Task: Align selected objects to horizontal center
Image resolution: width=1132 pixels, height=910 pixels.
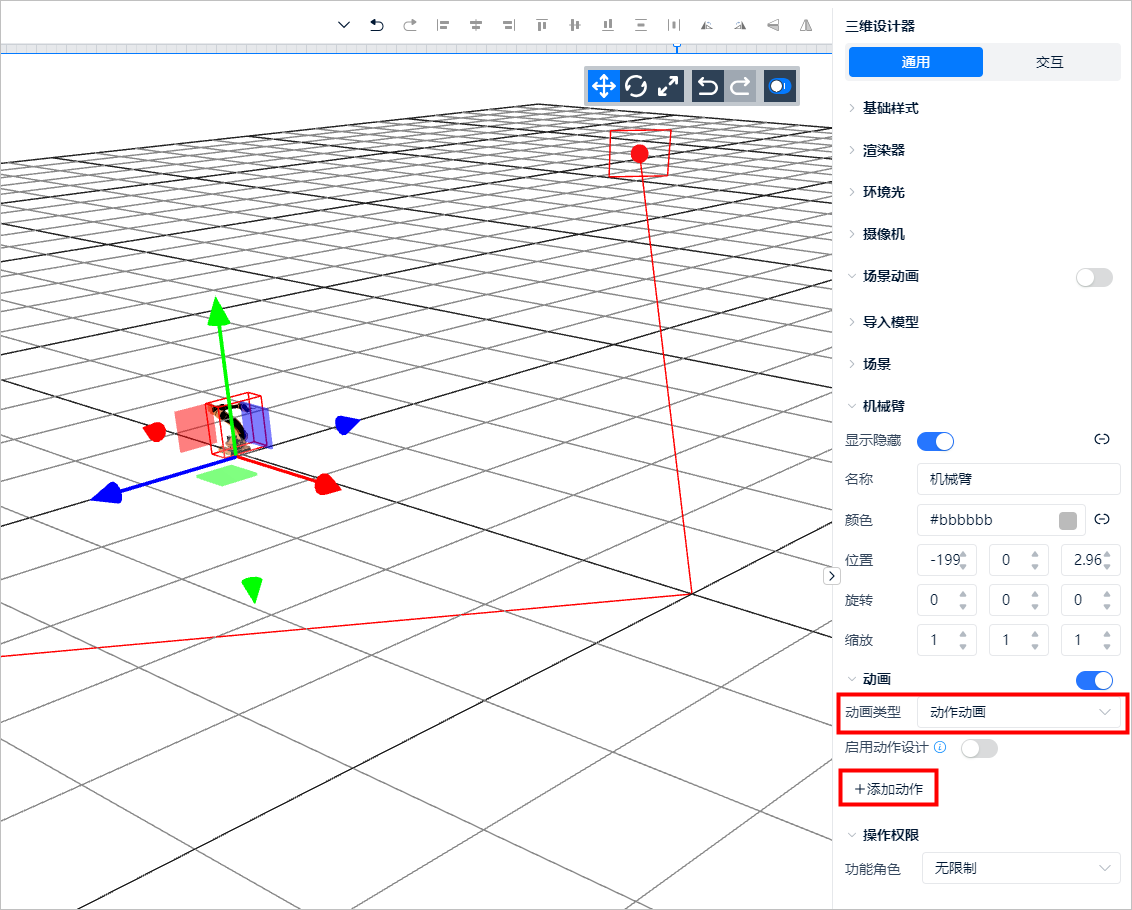Action: [x=476, y=25]
